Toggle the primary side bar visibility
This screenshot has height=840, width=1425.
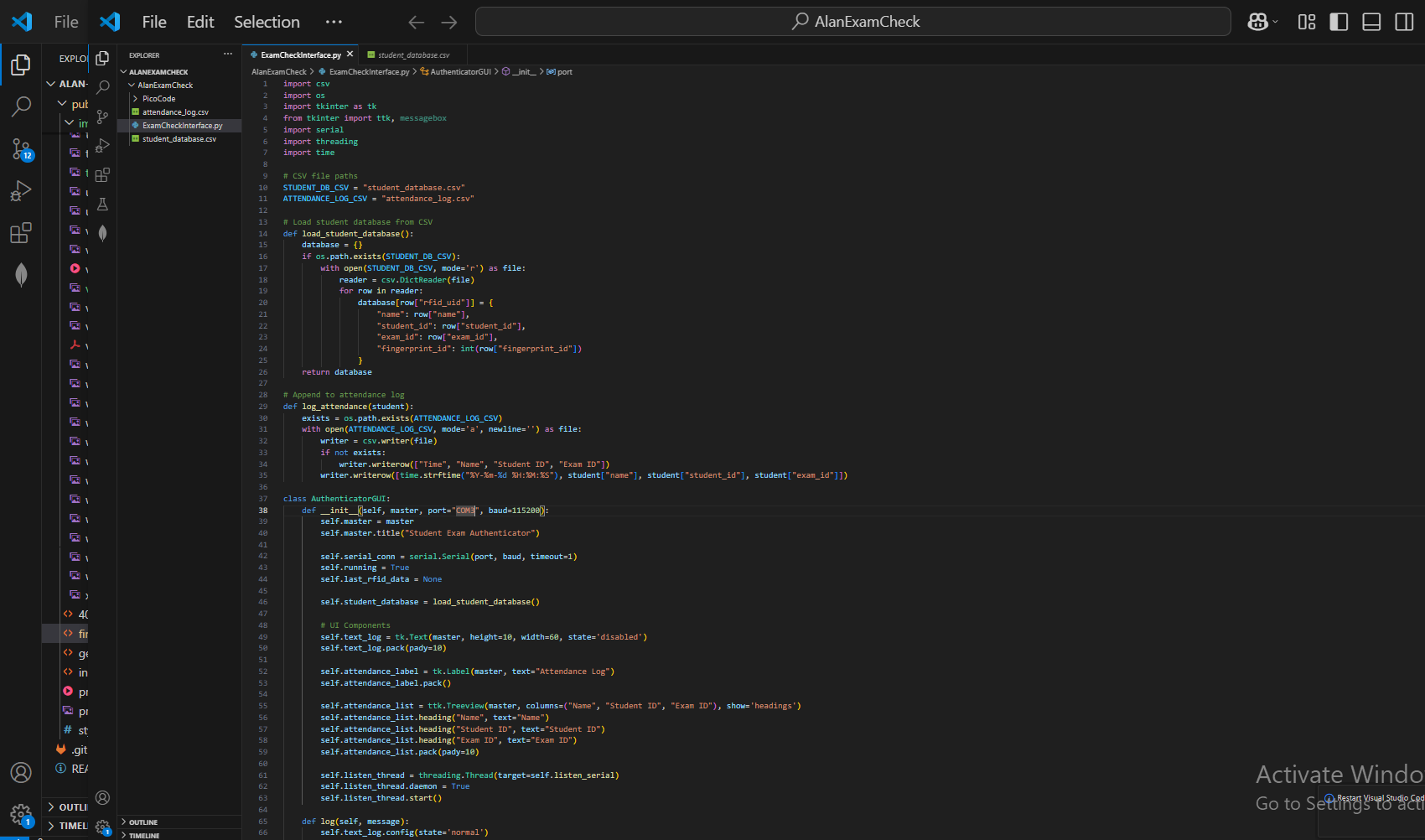(1339, 22)
